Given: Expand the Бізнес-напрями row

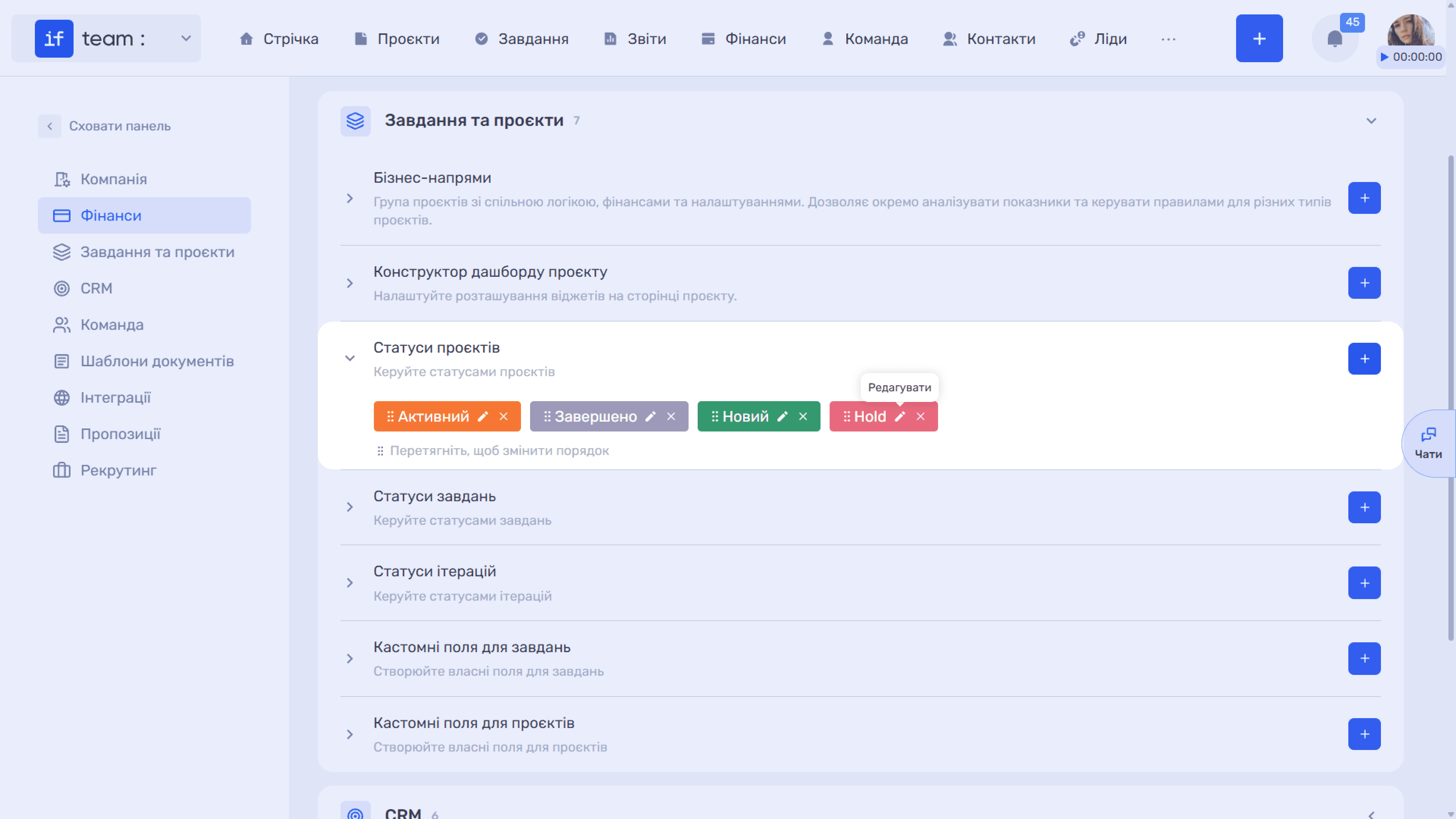Looking at the screenshot, I should point(350,198).
